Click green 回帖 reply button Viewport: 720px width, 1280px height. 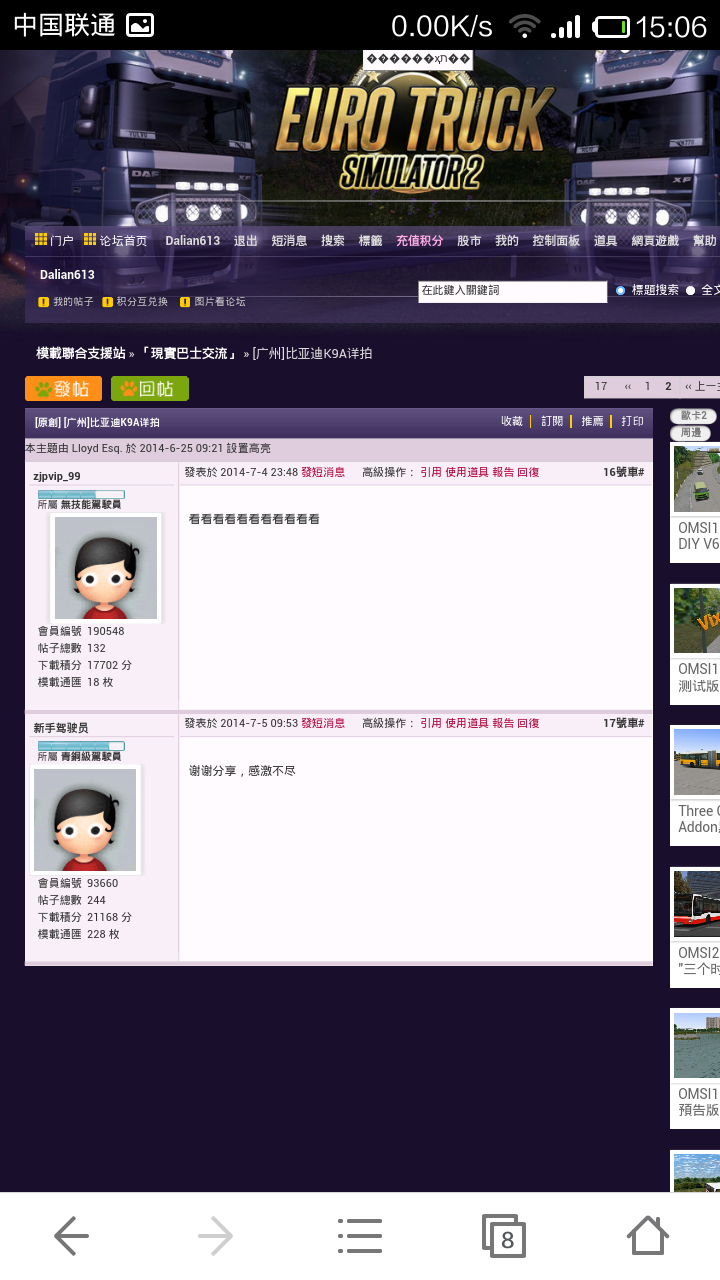point(149,389)
